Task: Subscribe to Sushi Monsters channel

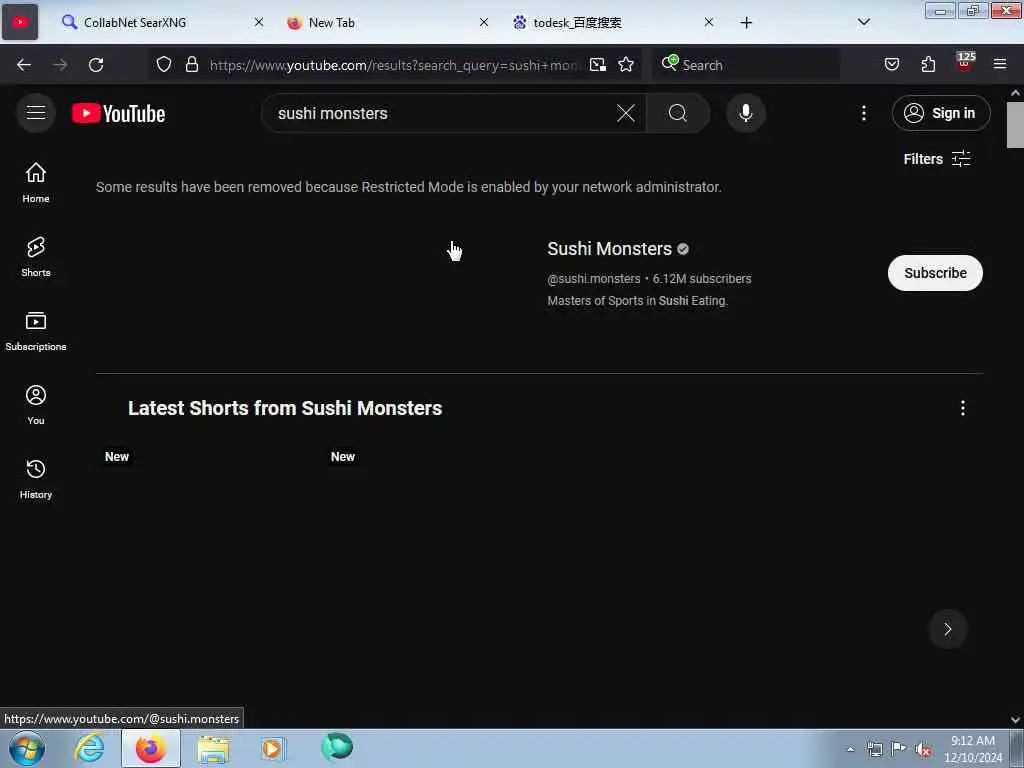Action: point(935,273)
